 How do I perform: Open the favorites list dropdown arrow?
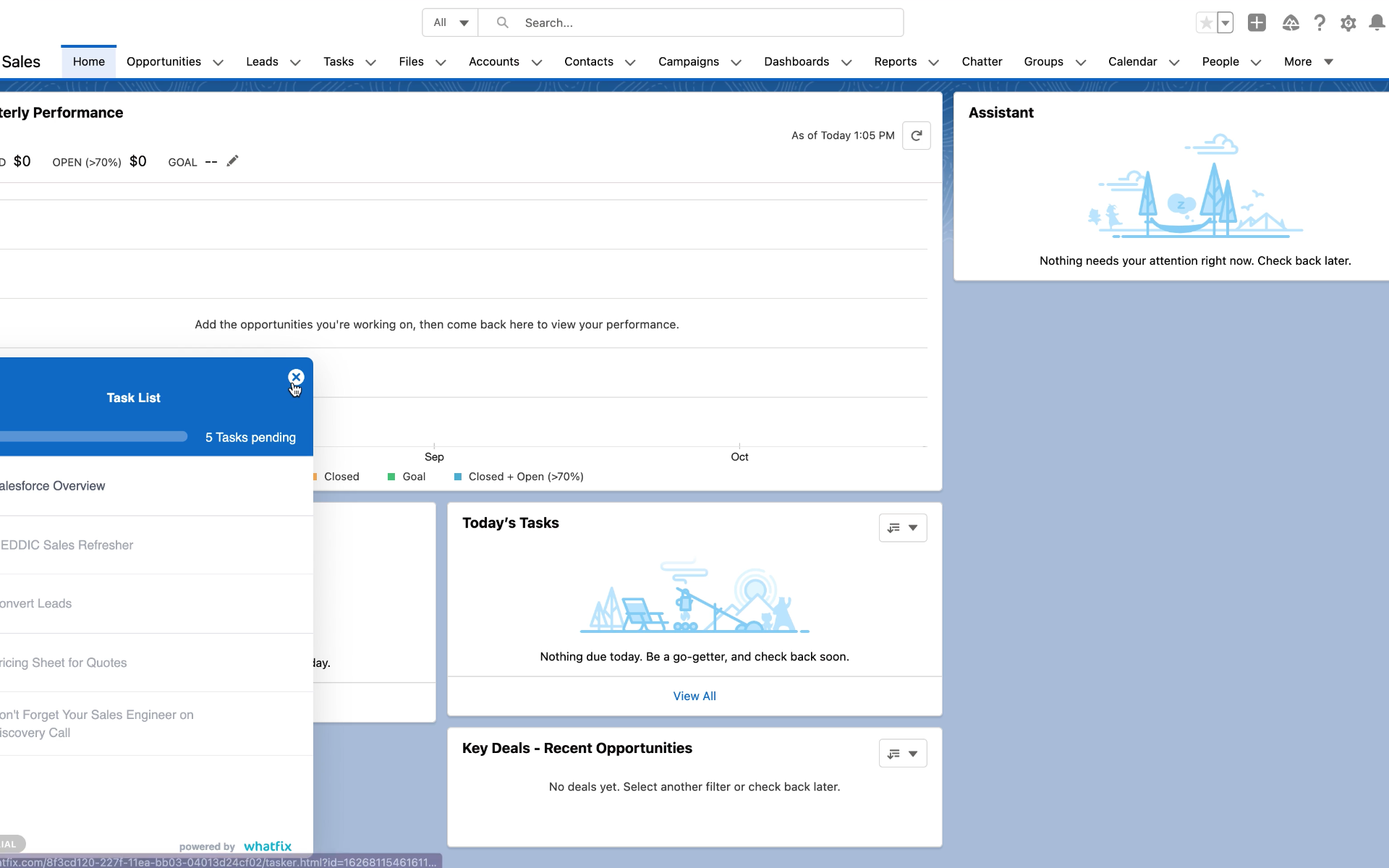coord(1225,23)
